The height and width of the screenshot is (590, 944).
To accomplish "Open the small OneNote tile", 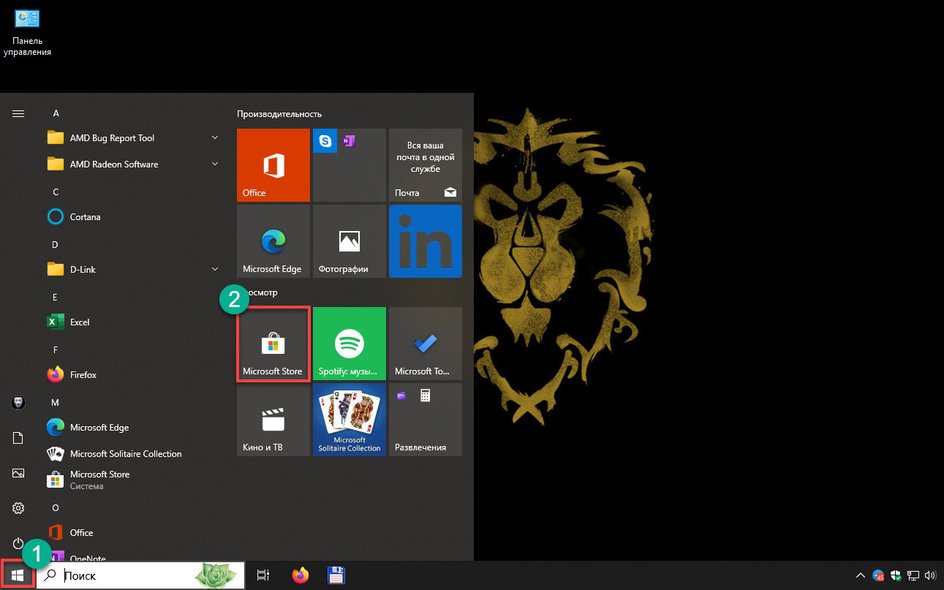I will point(349,141).
